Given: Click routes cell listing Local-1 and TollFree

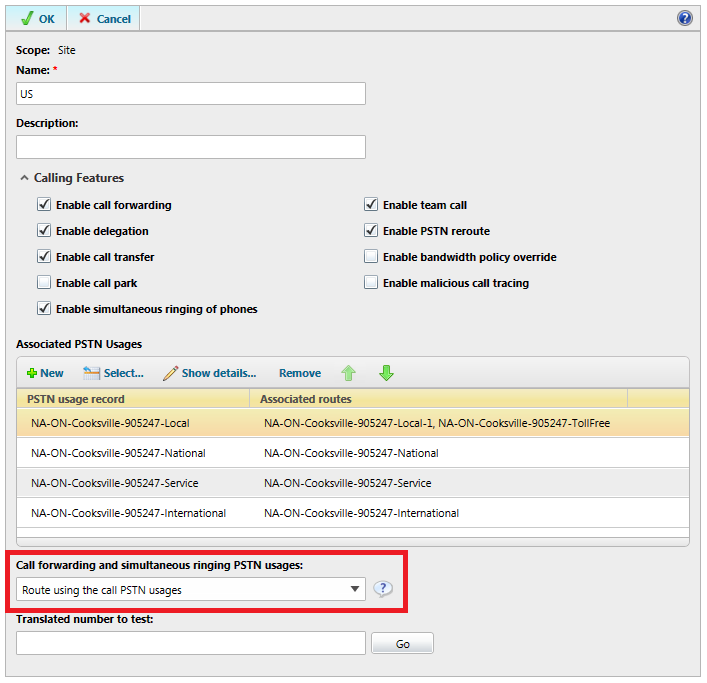Looking at the screenshot, I should pos(437,423).
